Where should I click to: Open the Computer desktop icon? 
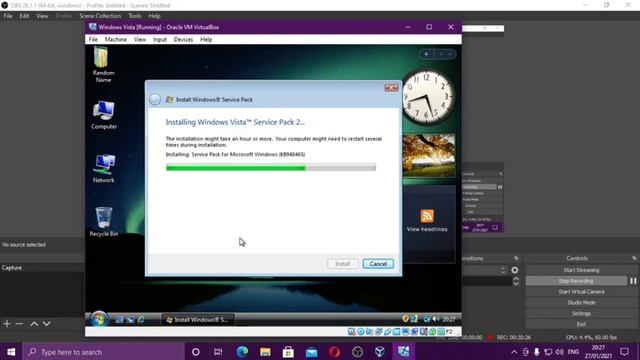pos(104,115)
